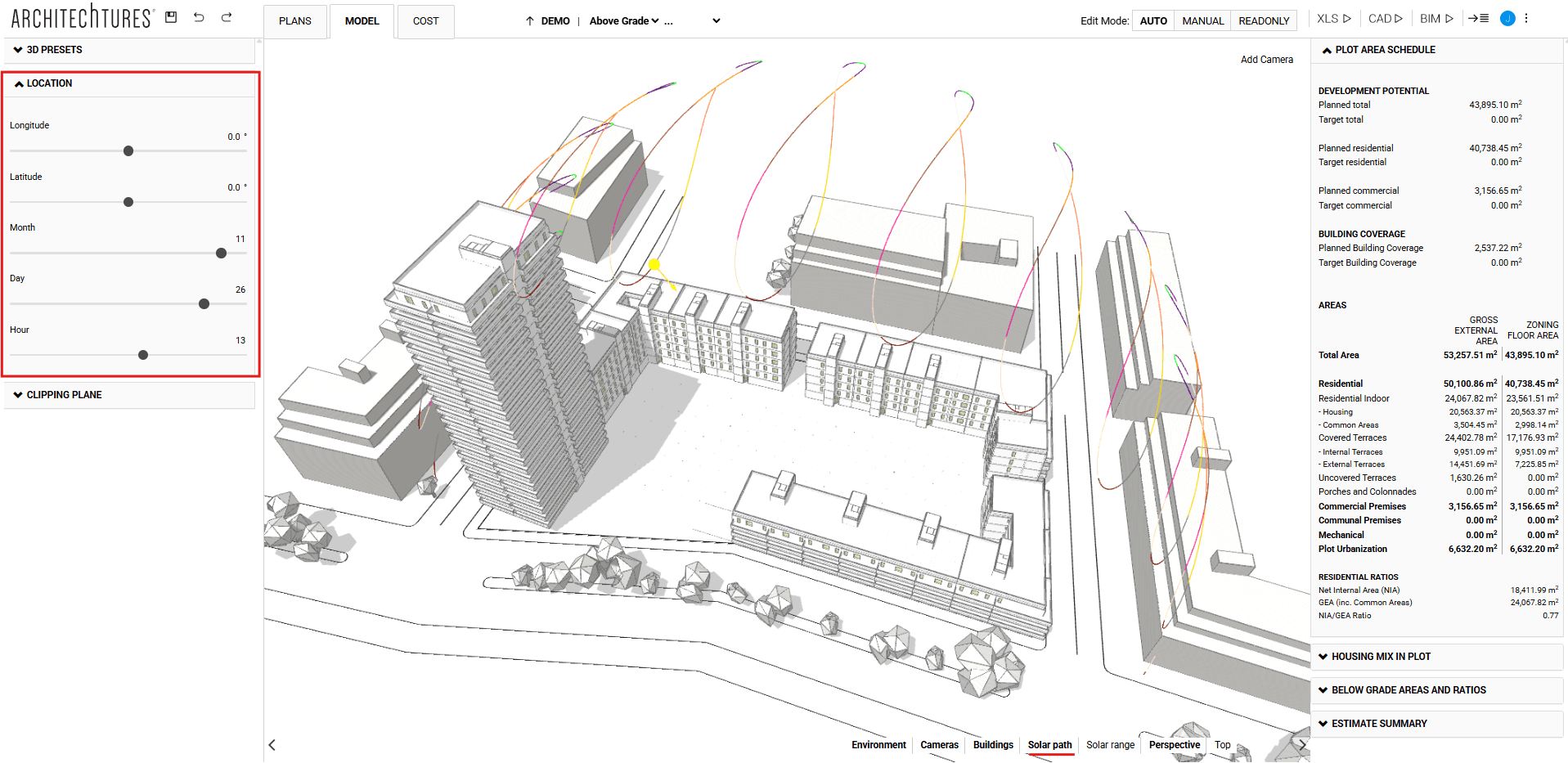Open the sidebar menu next to user avatar
Image resolution: width=1568 pixels, height=763 pixels.
pyautogui.click(x=1479, y=17)
